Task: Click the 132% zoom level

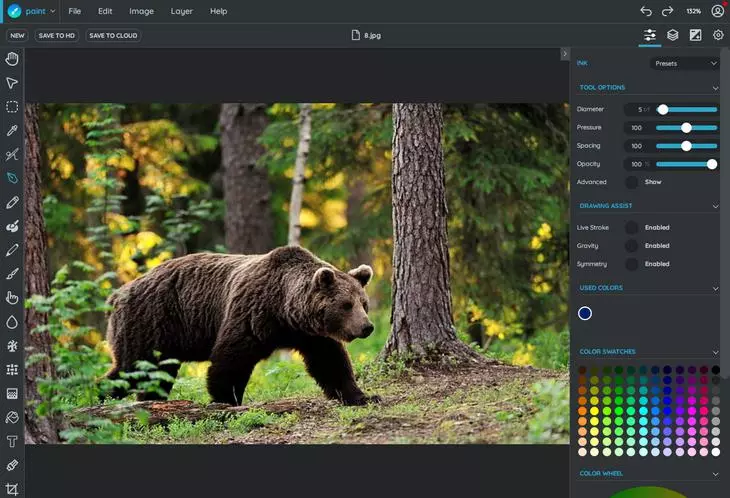Action: pyautogui.click(x=693, y=11)
